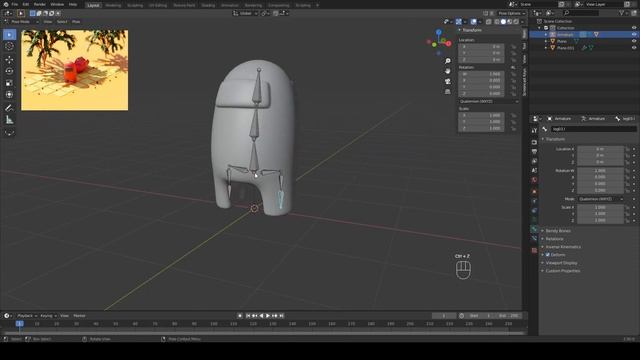Open the Pose menu in header

(76, 22)
